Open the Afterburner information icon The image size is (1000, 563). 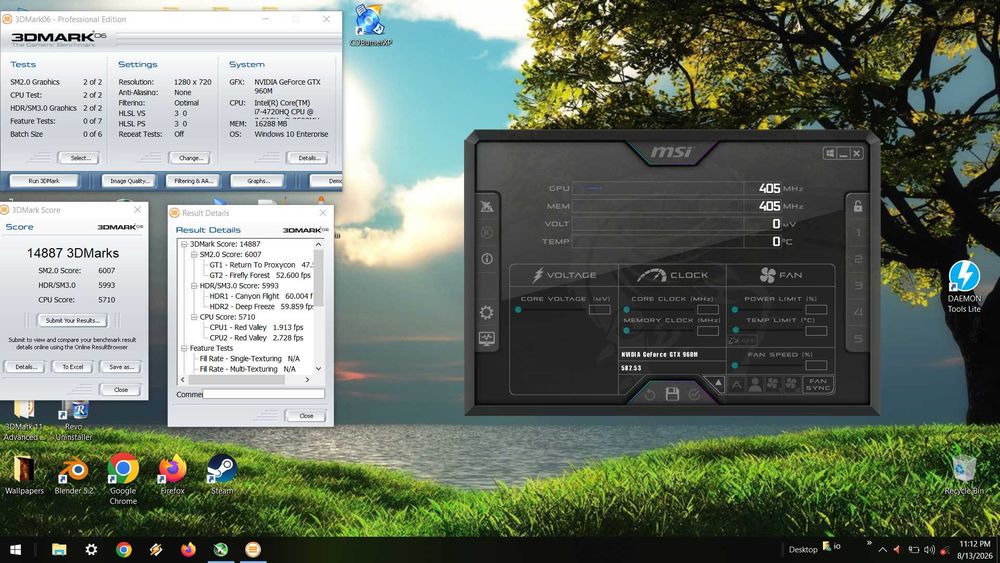(x=487, y=259)
